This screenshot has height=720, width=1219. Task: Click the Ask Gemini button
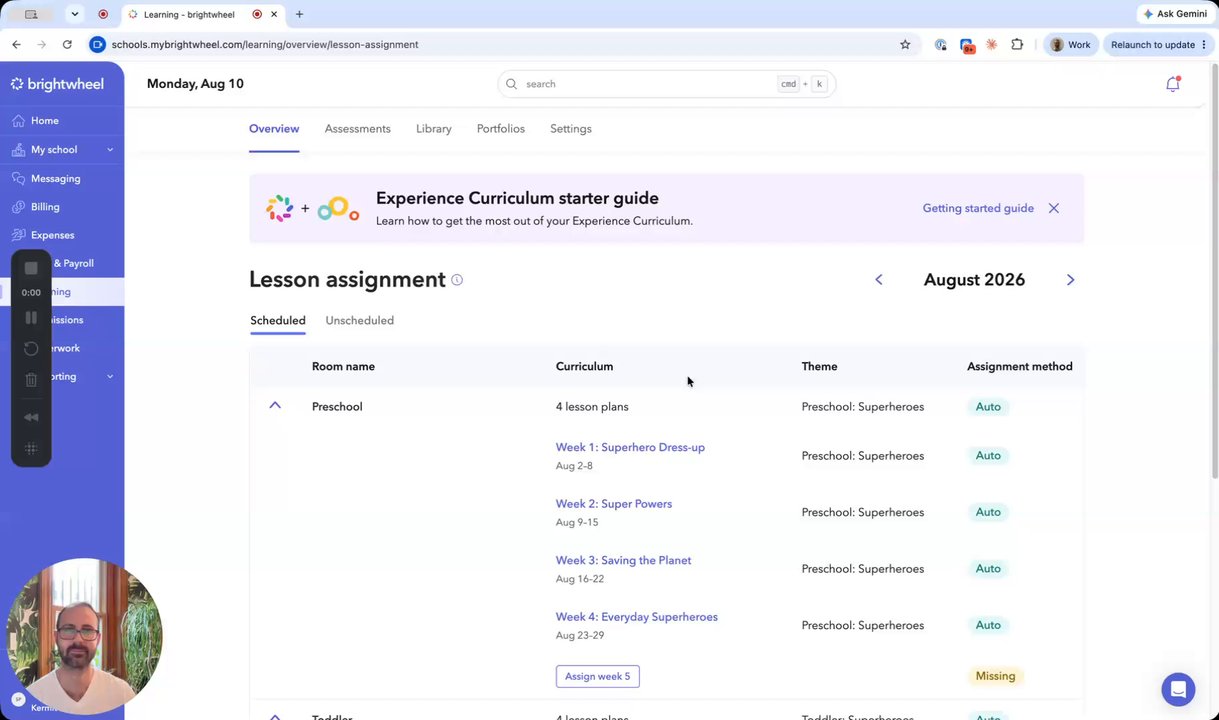coord(1175,14)
